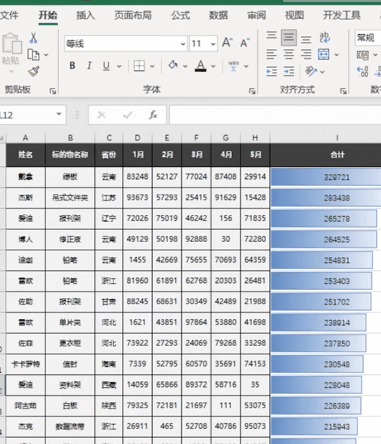Switch to the 插入 tab
The image size is (381, 444).
pos(85,15)
